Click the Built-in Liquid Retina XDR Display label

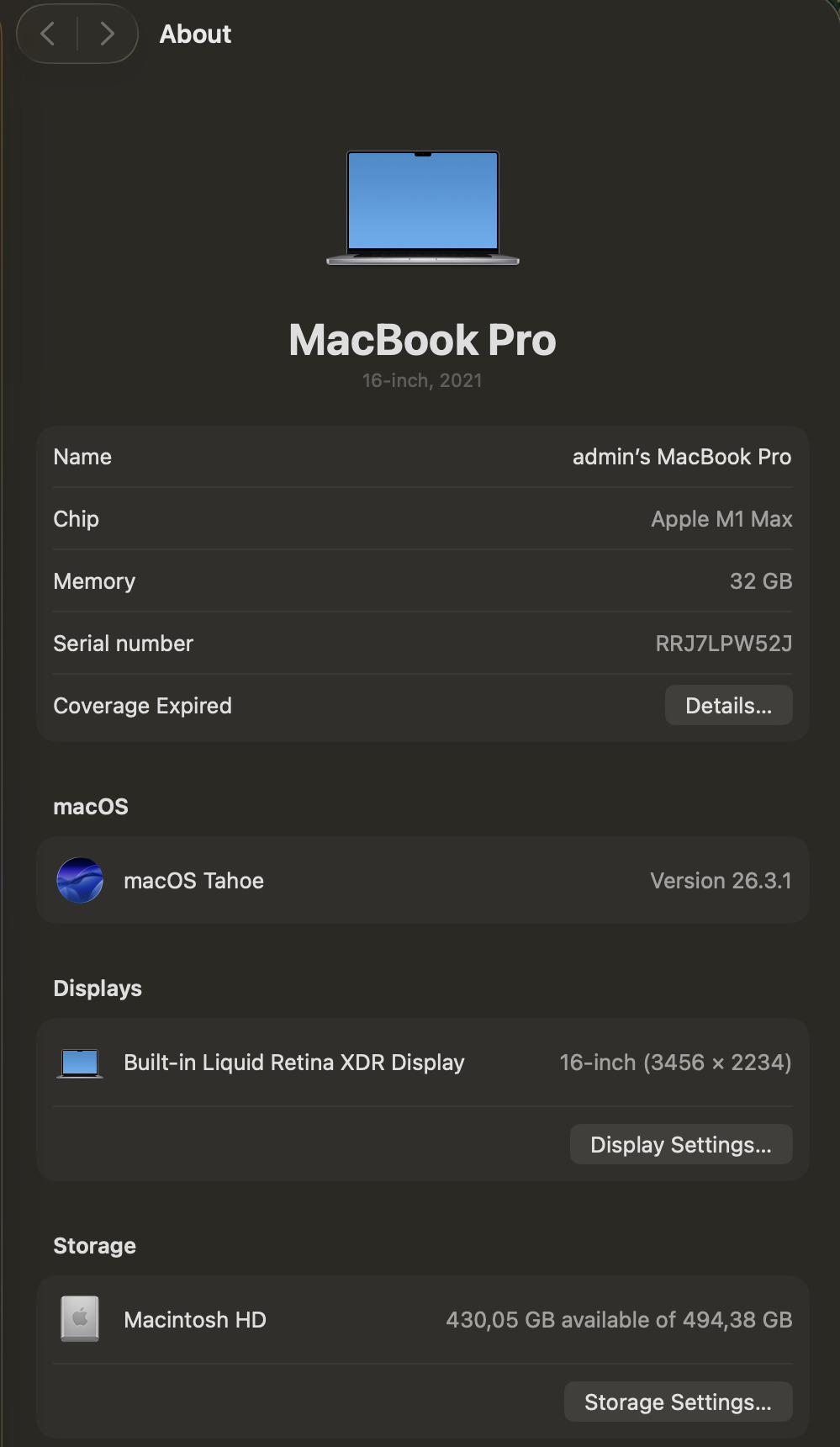coord(293,1063)
